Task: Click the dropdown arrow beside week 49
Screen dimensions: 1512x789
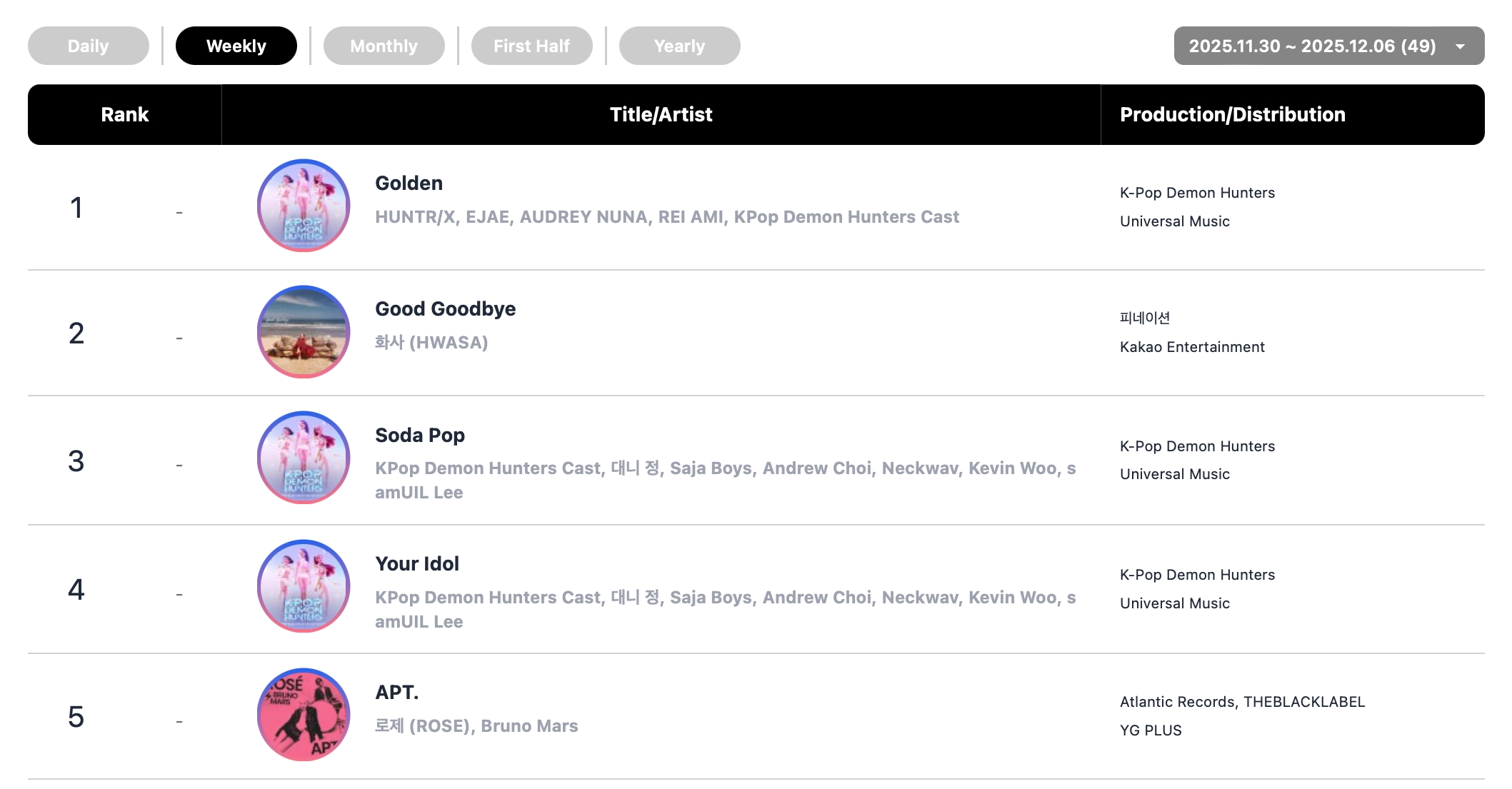Action: pos(1461,46)
